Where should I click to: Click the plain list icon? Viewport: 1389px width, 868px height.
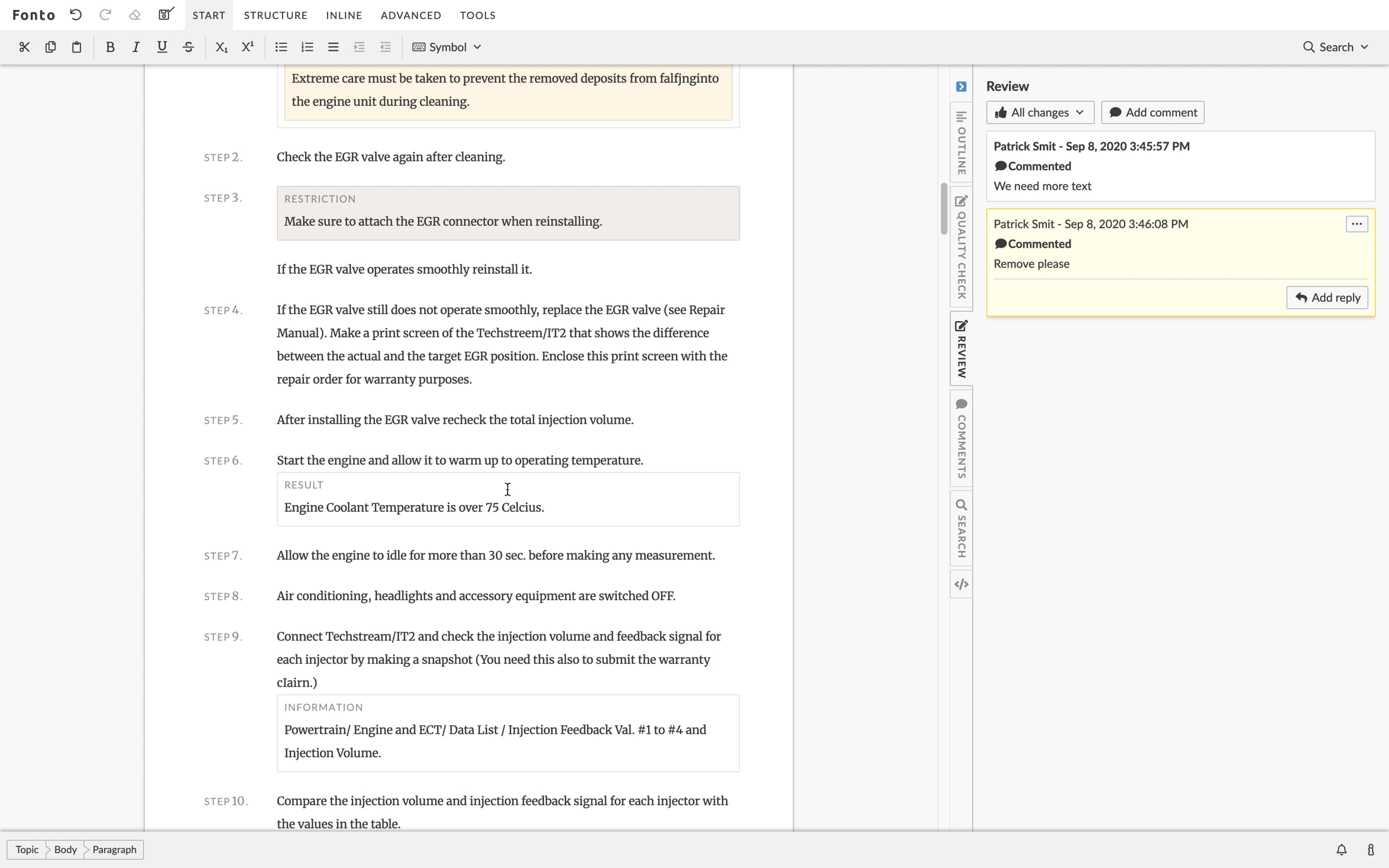[333, 47]
